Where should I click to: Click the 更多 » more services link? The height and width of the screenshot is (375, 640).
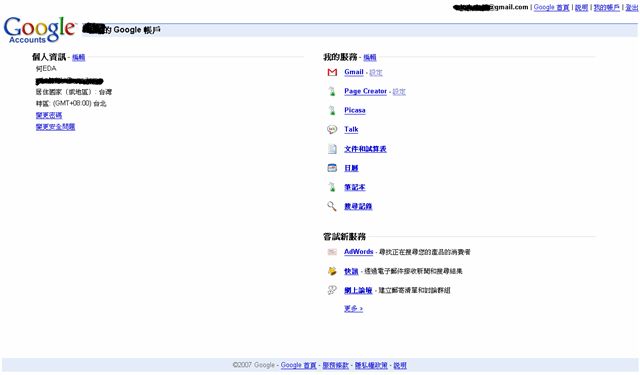(353, 308)
